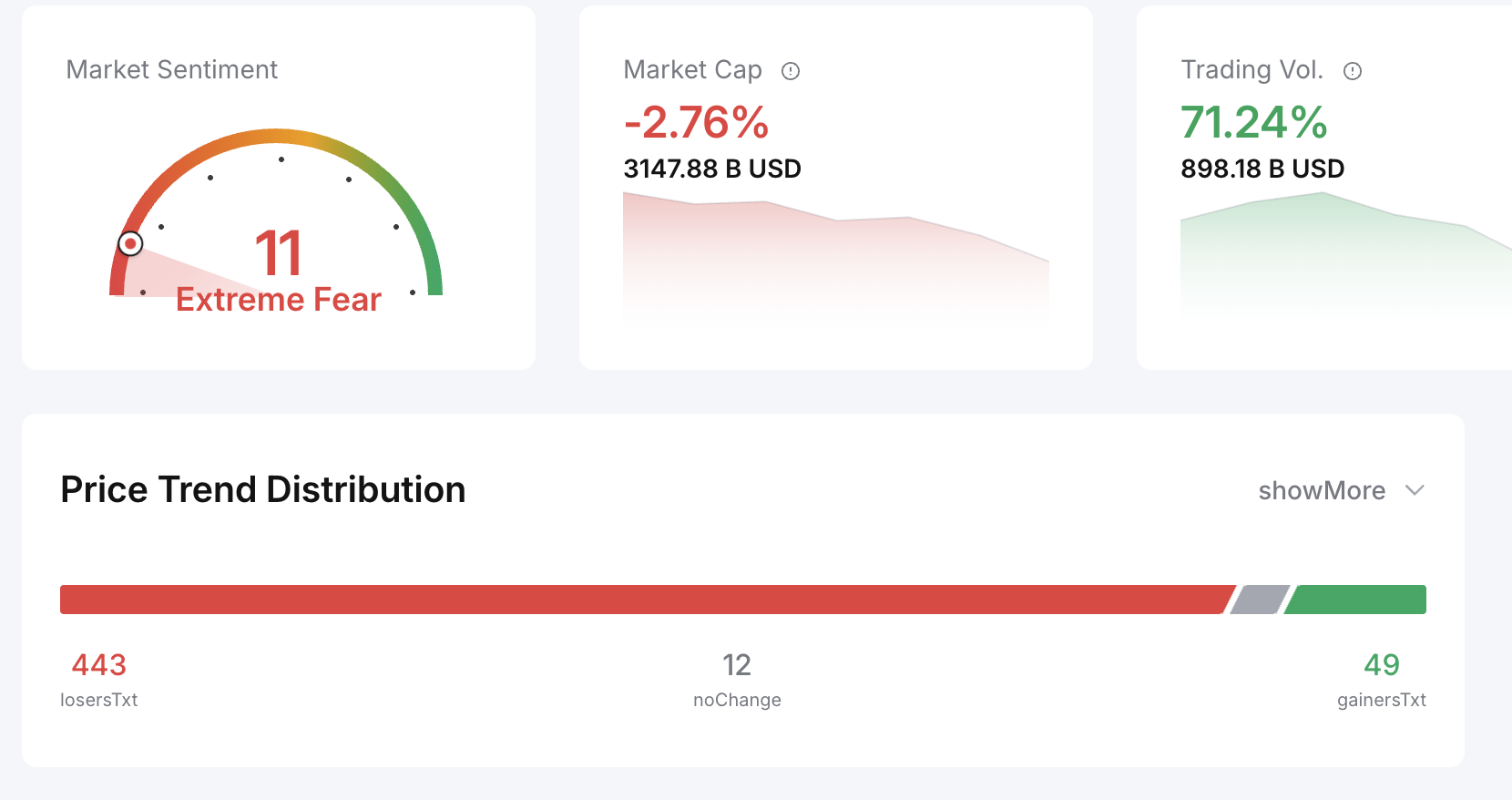Click the green gainers bar segment
Image resolution: width=1512 pixels, height=800 pixels.
(1355, 600)
